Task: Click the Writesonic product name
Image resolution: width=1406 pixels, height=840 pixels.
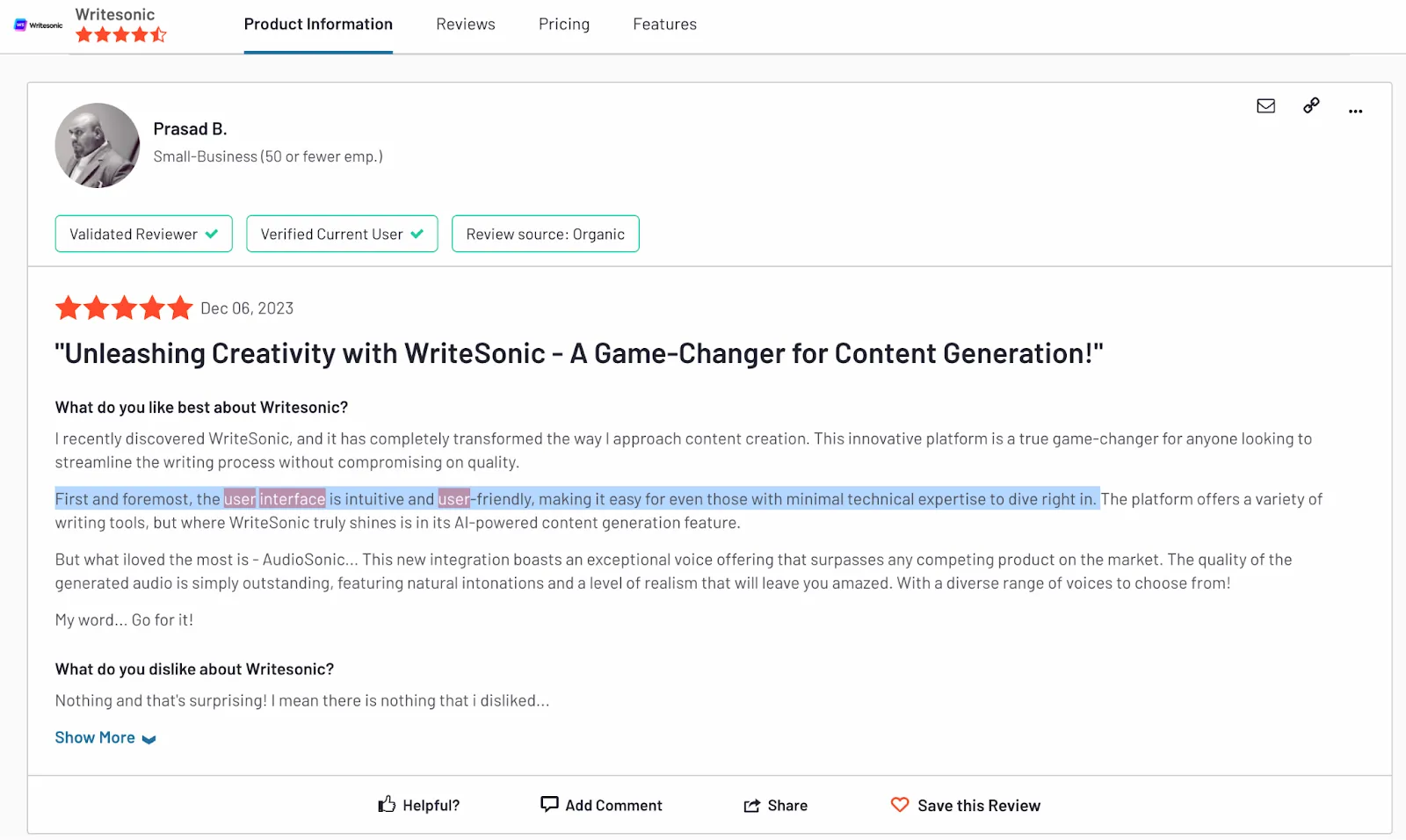Action: (x=115, y=14)
